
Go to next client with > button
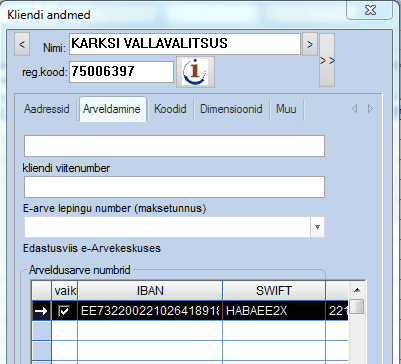point(310,44)
